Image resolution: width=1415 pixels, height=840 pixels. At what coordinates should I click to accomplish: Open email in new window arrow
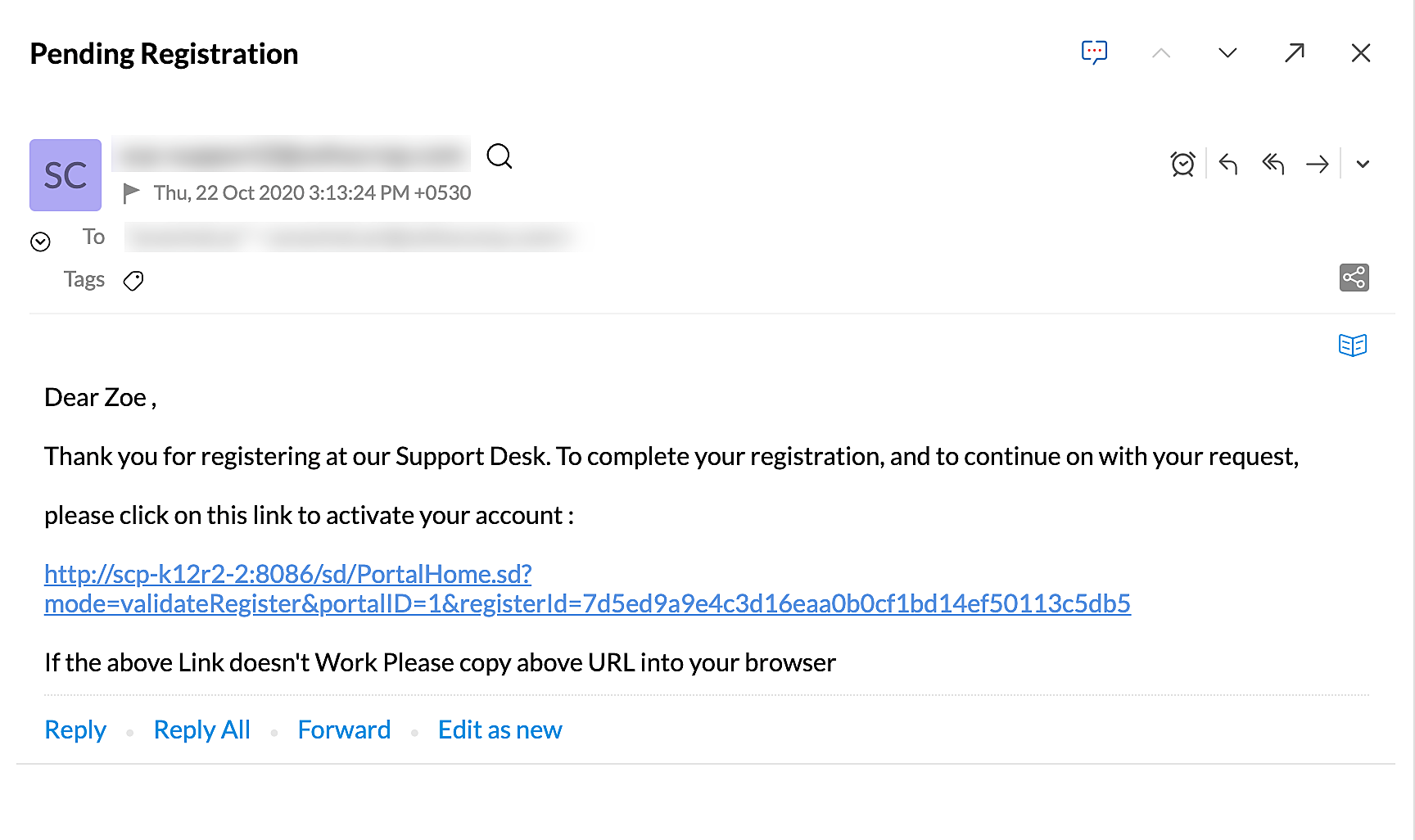(1294, 53)
